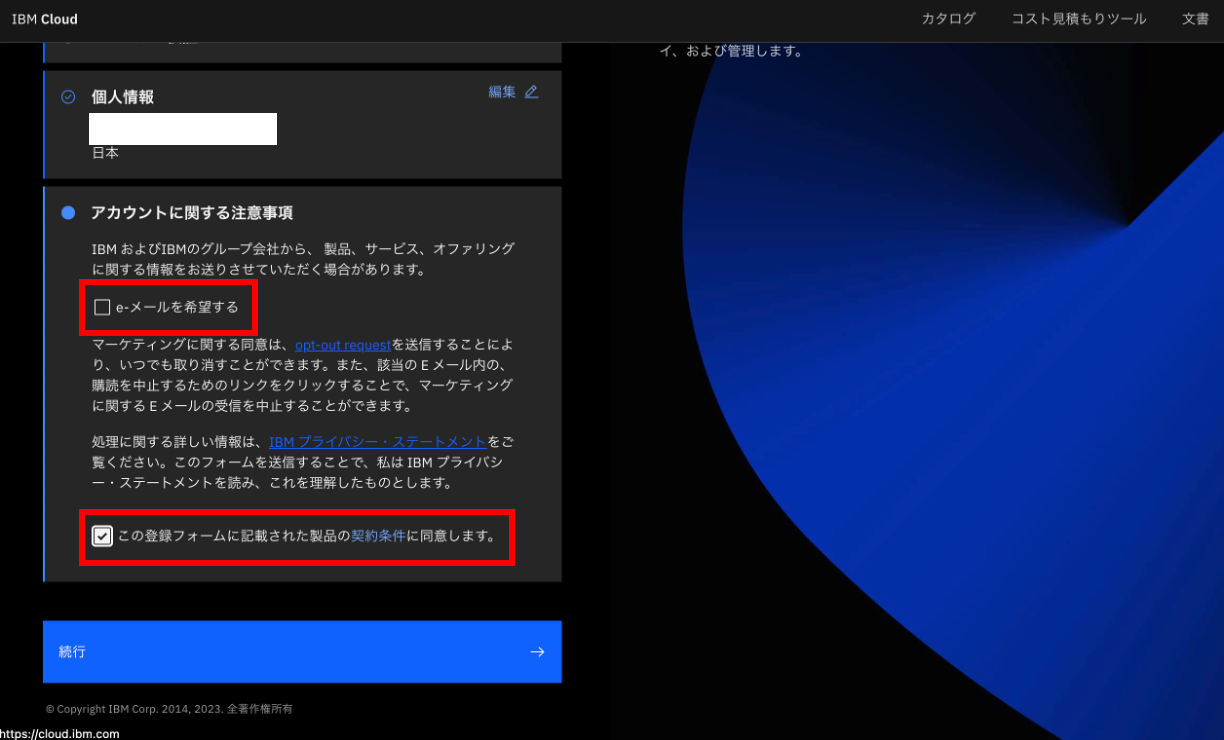Enable the e-メールを希望する checkbox

102,307
